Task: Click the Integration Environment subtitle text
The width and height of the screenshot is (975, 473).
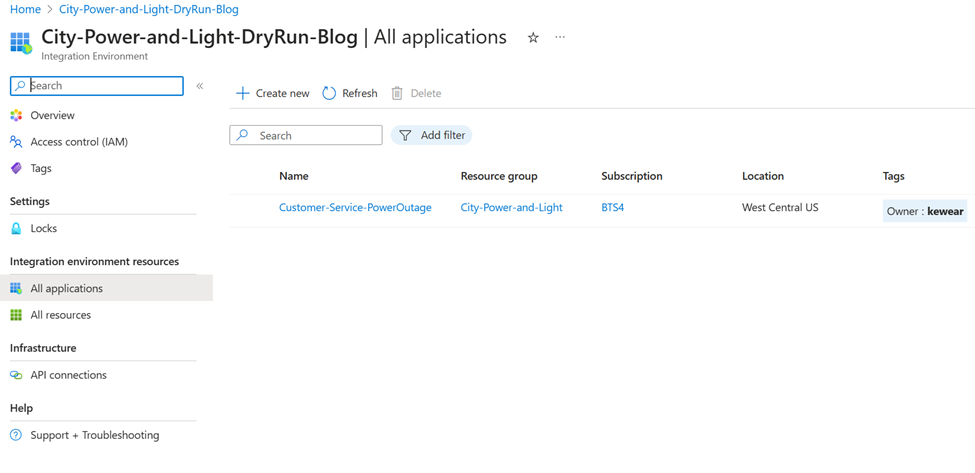Action: (x=95, y=57)
